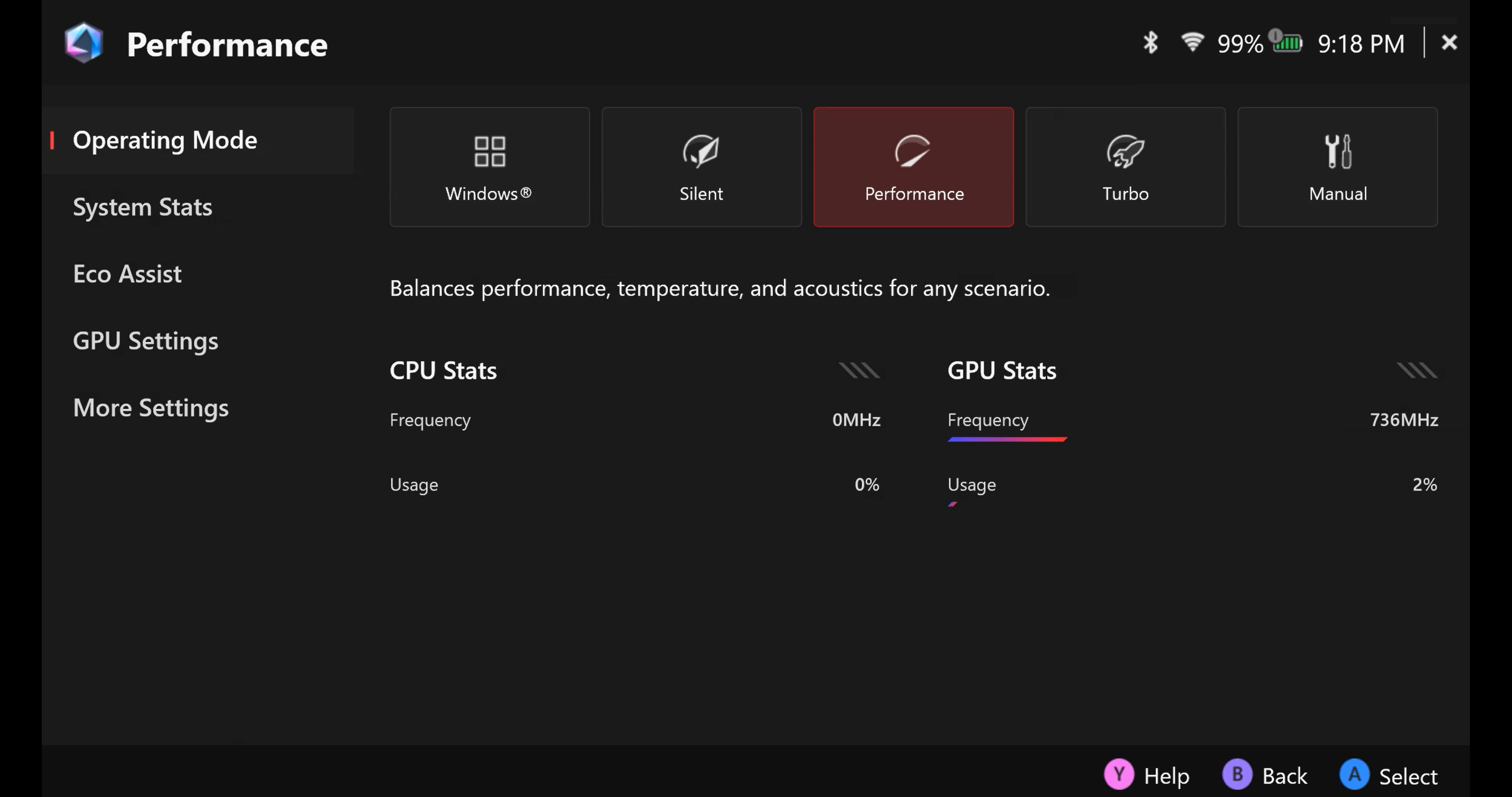1512x797 pixels.
Task: Open the Operating Mode tab
Action: [165, 140]
